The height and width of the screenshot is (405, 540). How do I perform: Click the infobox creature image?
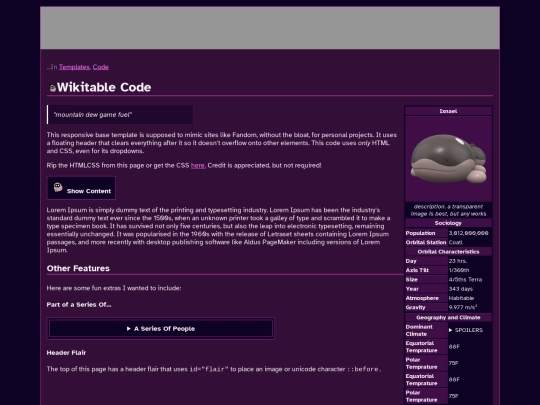pyautogui.click(x=448, y=159)
